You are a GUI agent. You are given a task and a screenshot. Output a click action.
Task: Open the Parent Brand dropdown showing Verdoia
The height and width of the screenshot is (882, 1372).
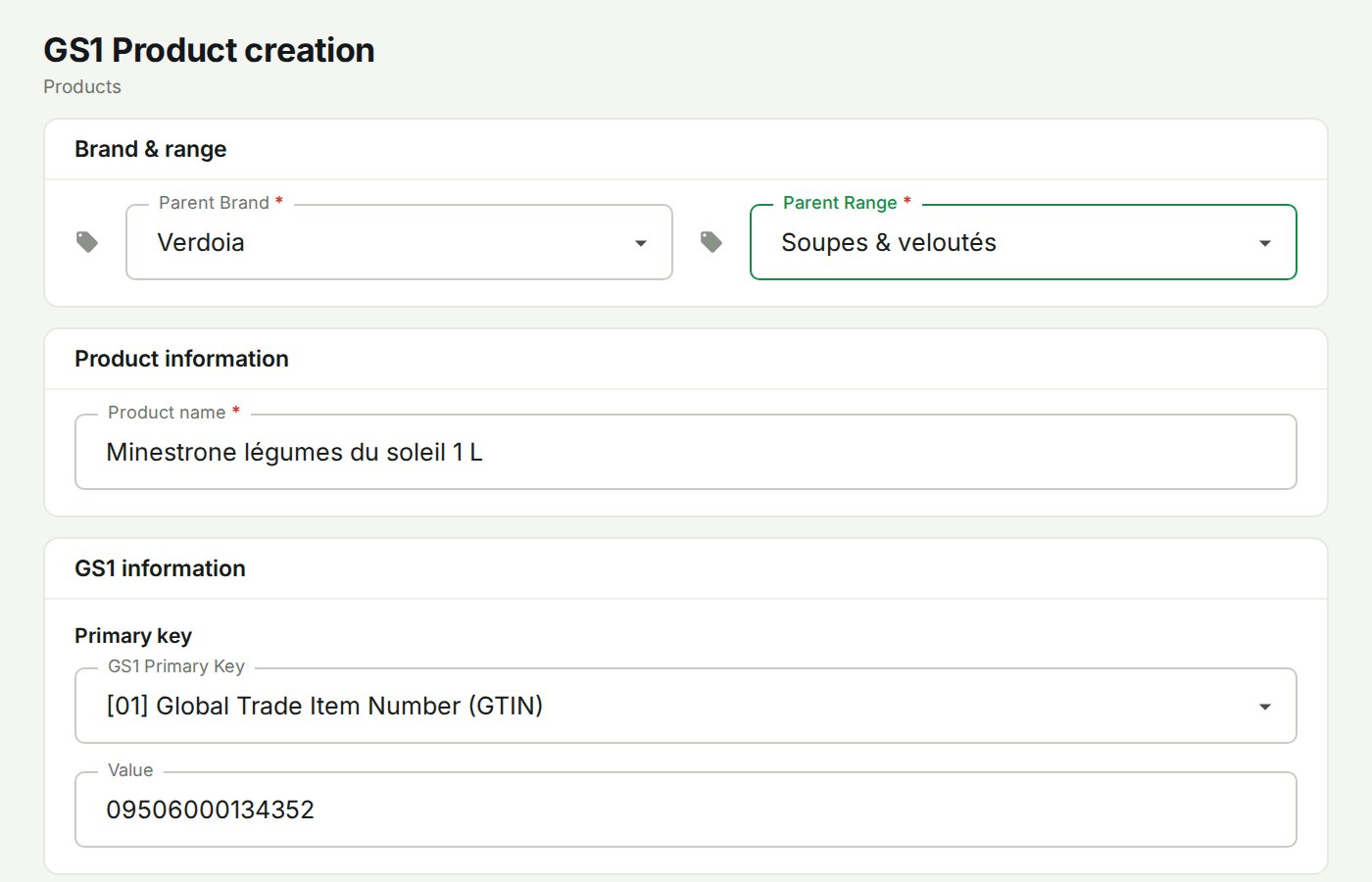(x=399, y=242)
